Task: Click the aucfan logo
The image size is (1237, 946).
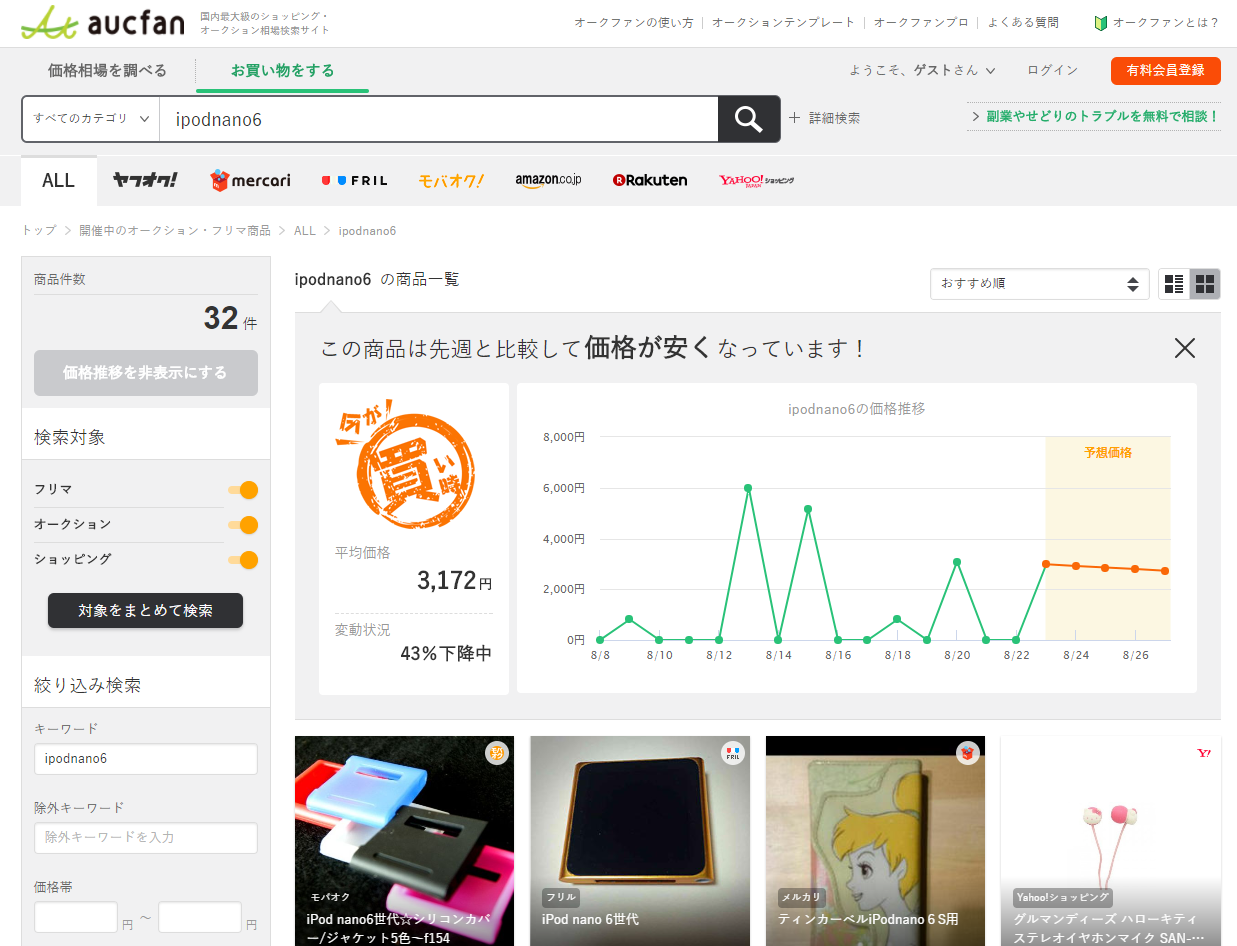Action: pos(100,23)
